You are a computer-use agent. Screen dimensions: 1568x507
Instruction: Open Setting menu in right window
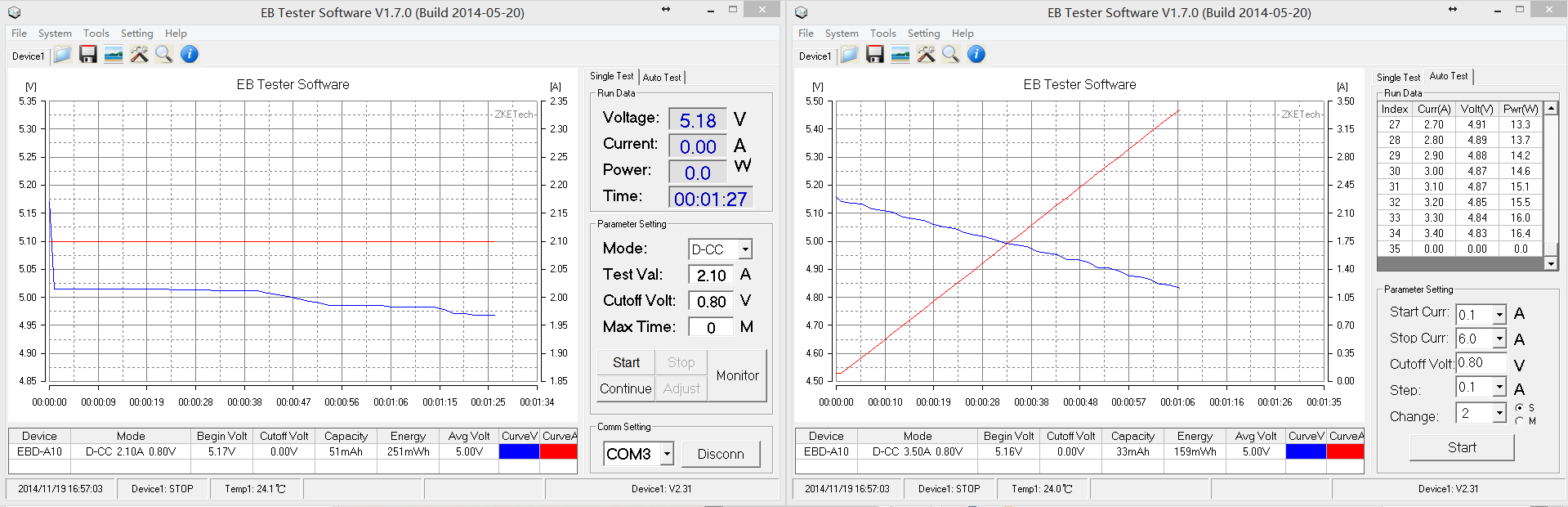(923, 34)
